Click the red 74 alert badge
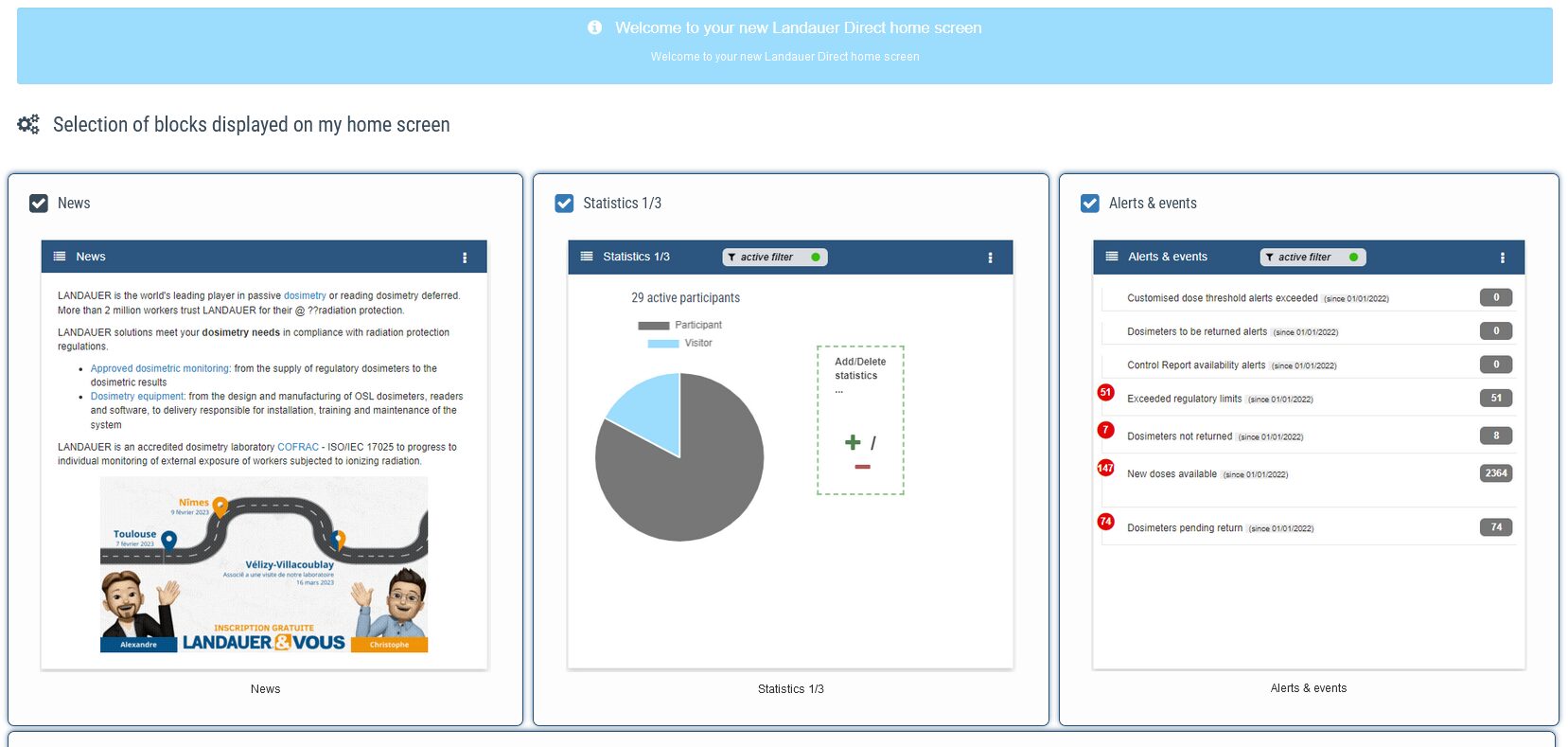 (x=1105, y=522)
